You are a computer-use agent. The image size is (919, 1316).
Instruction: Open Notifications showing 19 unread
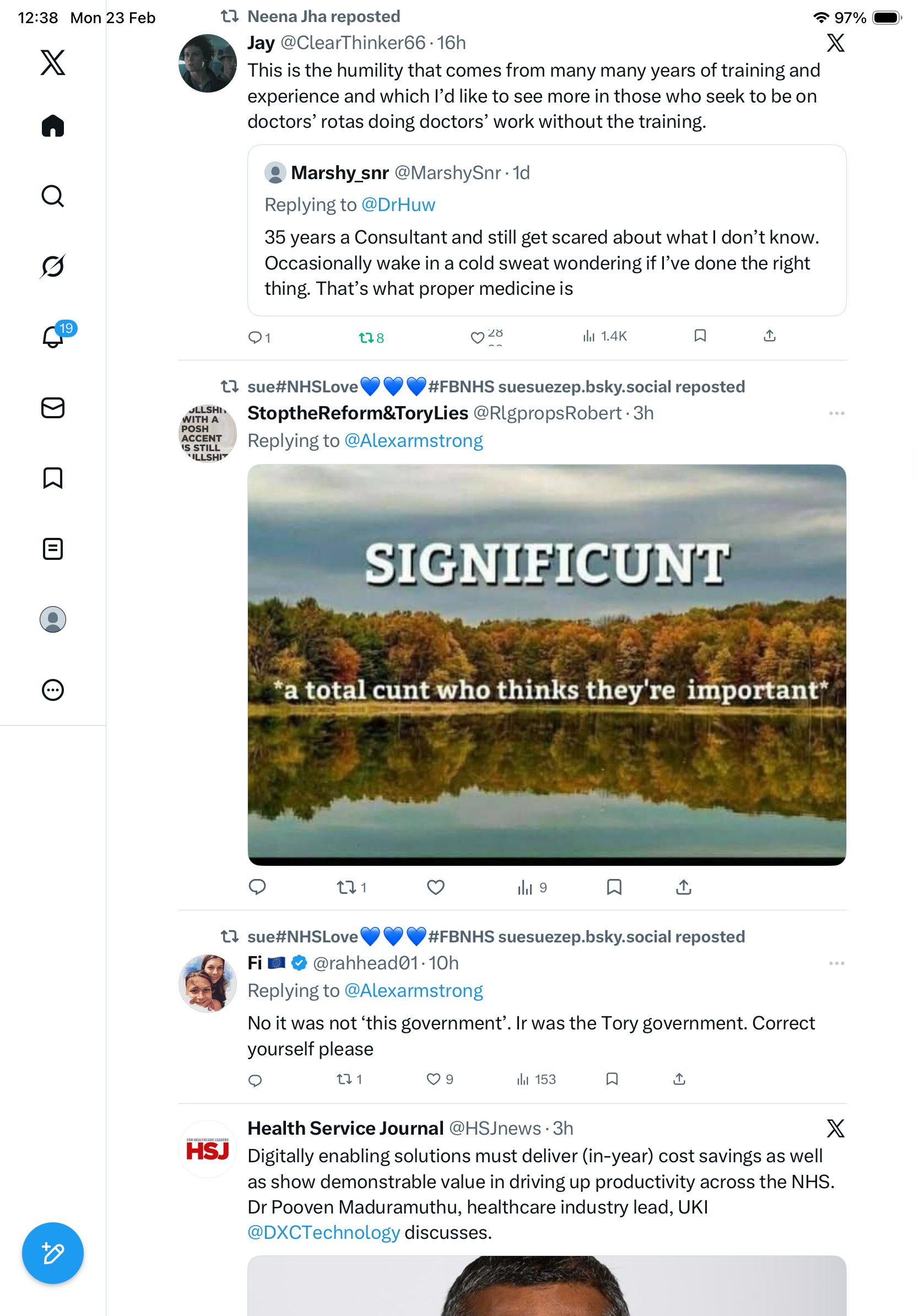(x=53, y=337)
